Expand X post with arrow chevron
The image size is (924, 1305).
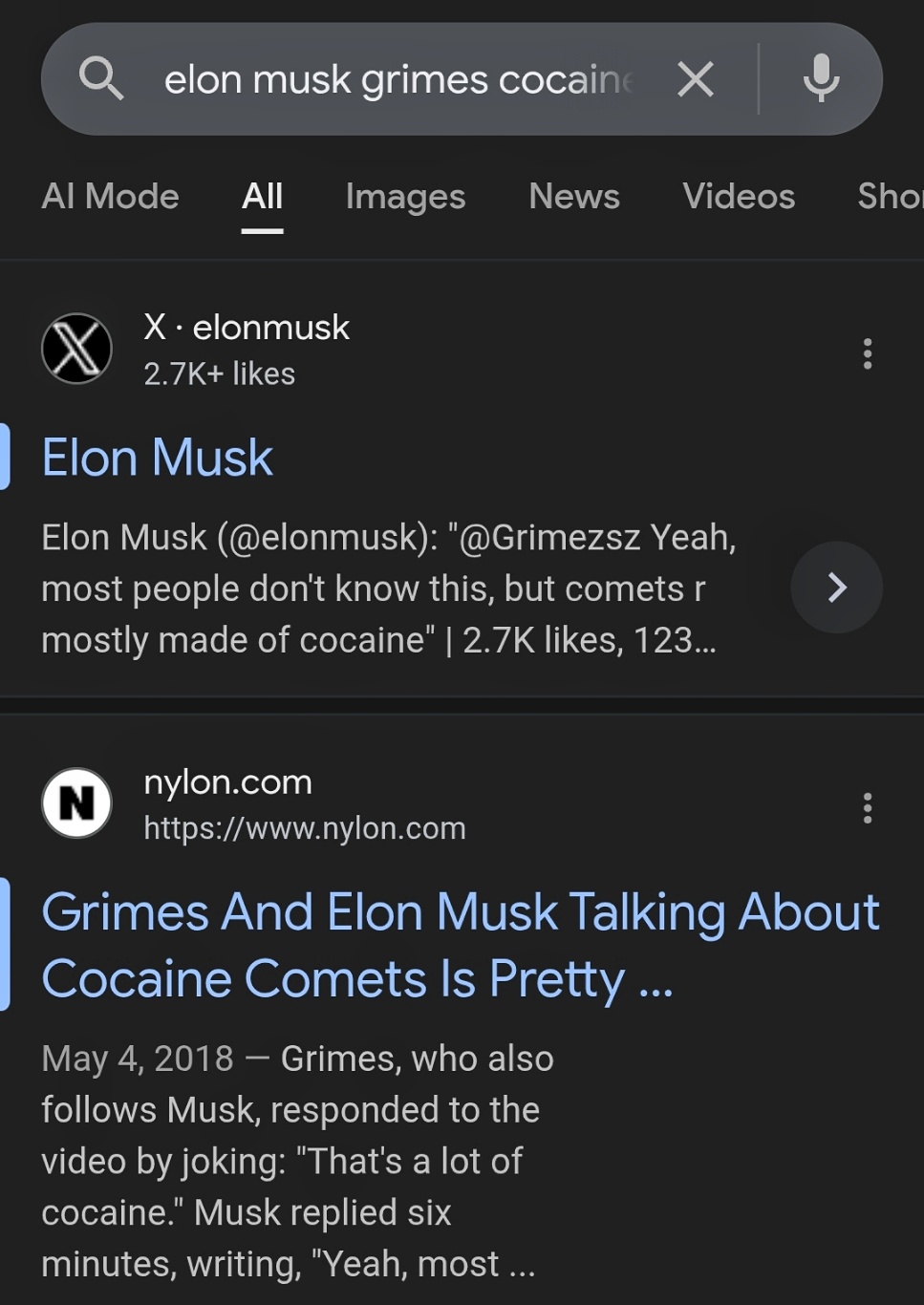point(836,587)
